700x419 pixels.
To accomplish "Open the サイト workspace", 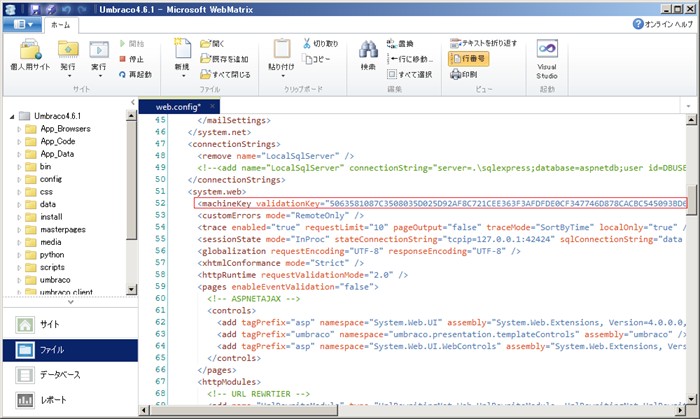I will pyautogui.click(x=70, y=324).
